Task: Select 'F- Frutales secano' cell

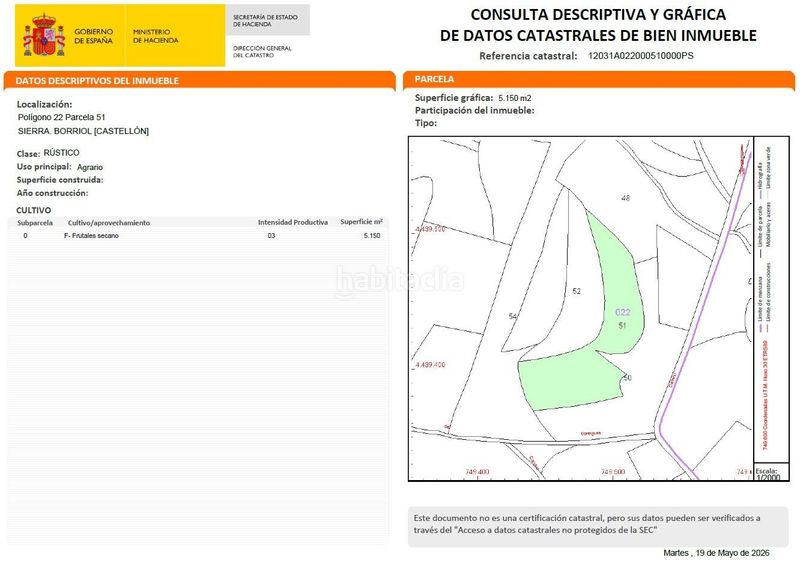Action: point(91,236)
